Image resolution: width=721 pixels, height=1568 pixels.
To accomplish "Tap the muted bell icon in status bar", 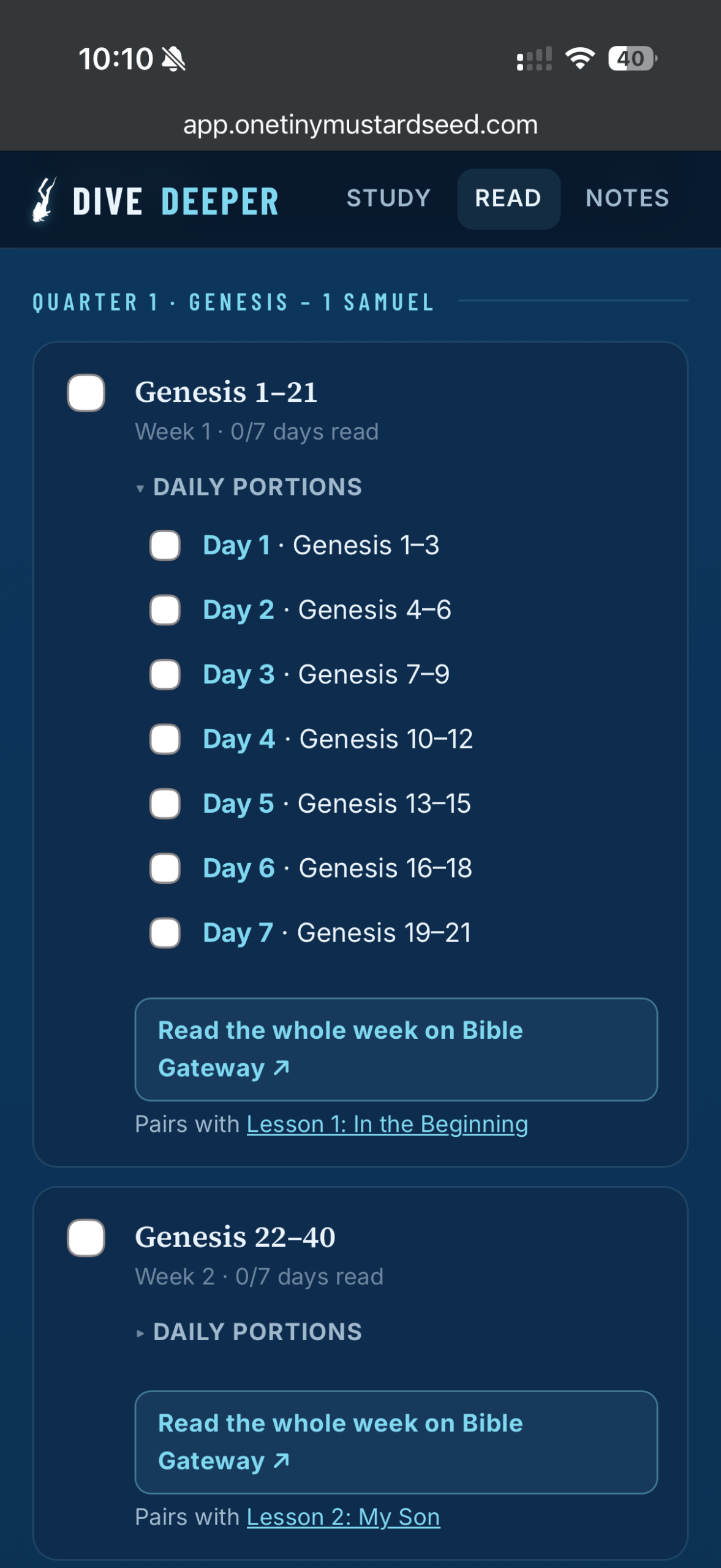I will (x=173, y=59).
